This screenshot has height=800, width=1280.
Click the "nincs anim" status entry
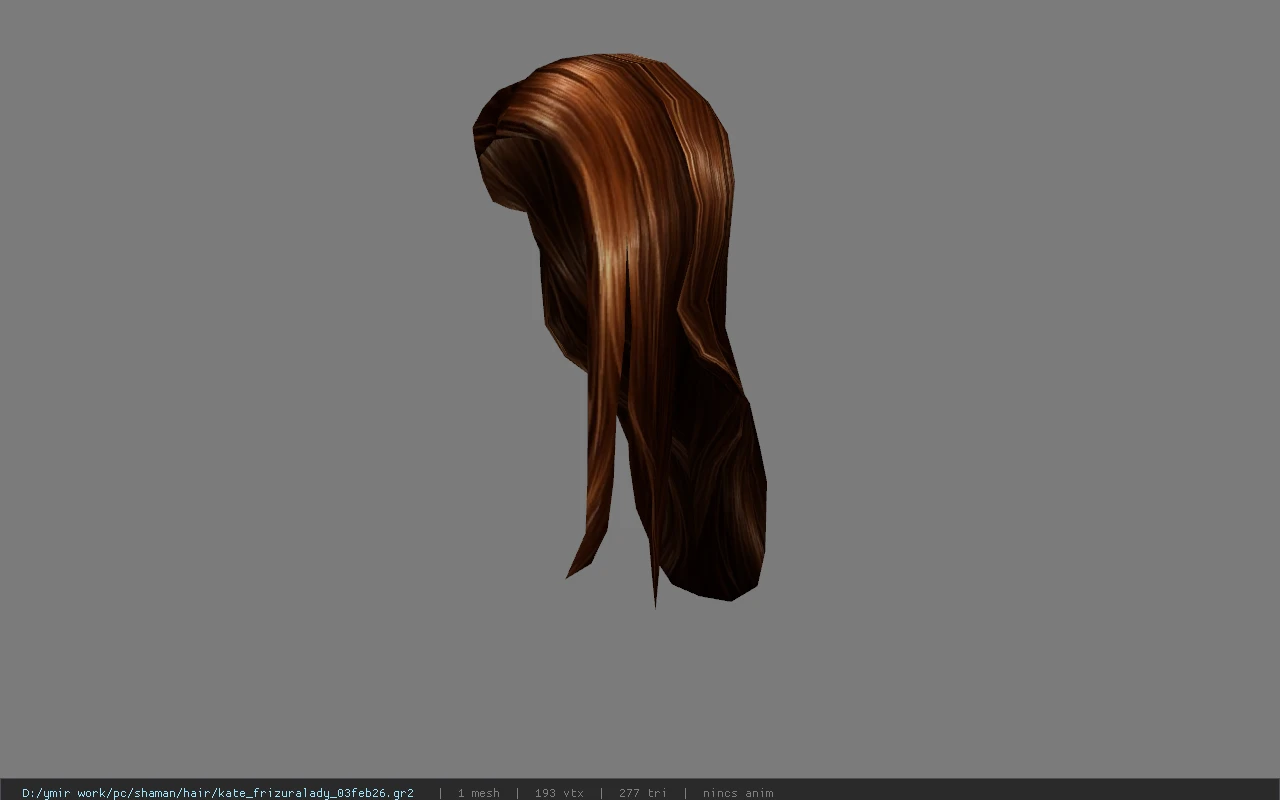click(x=738, y=793)
